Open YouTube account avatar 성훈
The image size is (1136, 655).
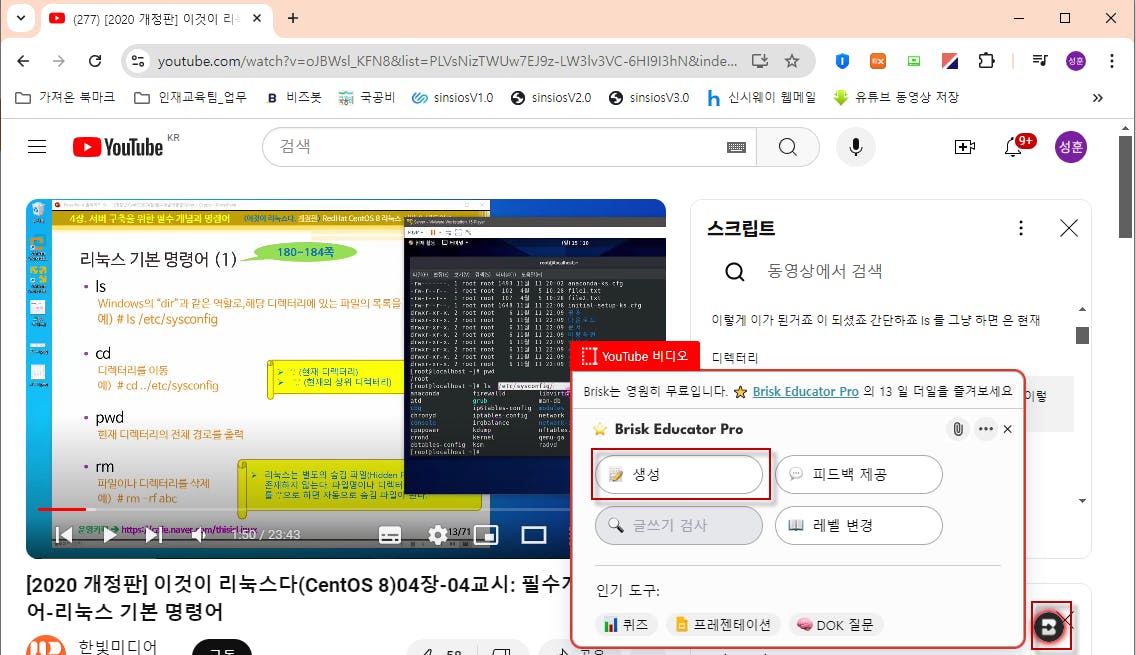pos(1070,147)
